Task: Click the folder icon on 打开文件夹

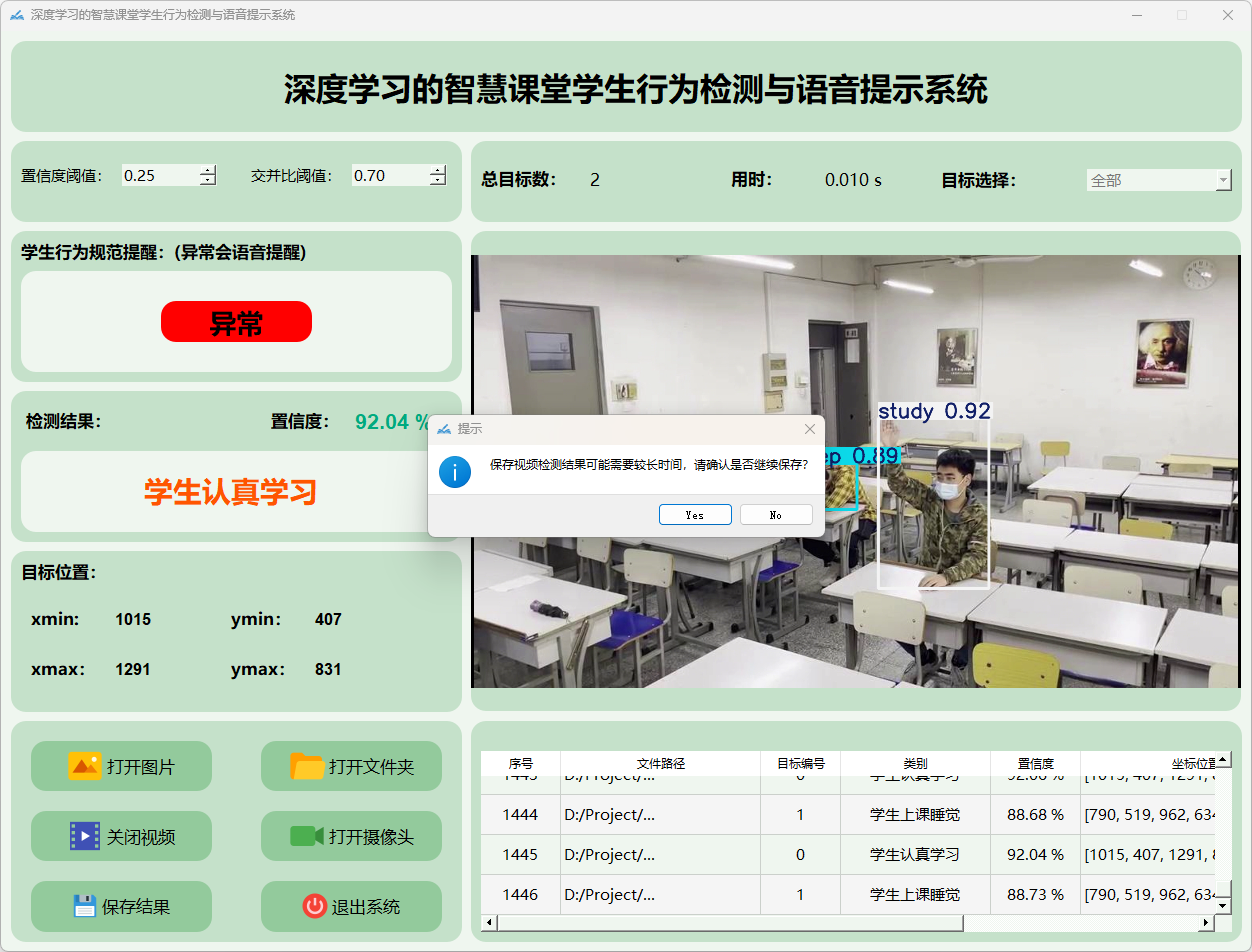Action: click(307, 766)
